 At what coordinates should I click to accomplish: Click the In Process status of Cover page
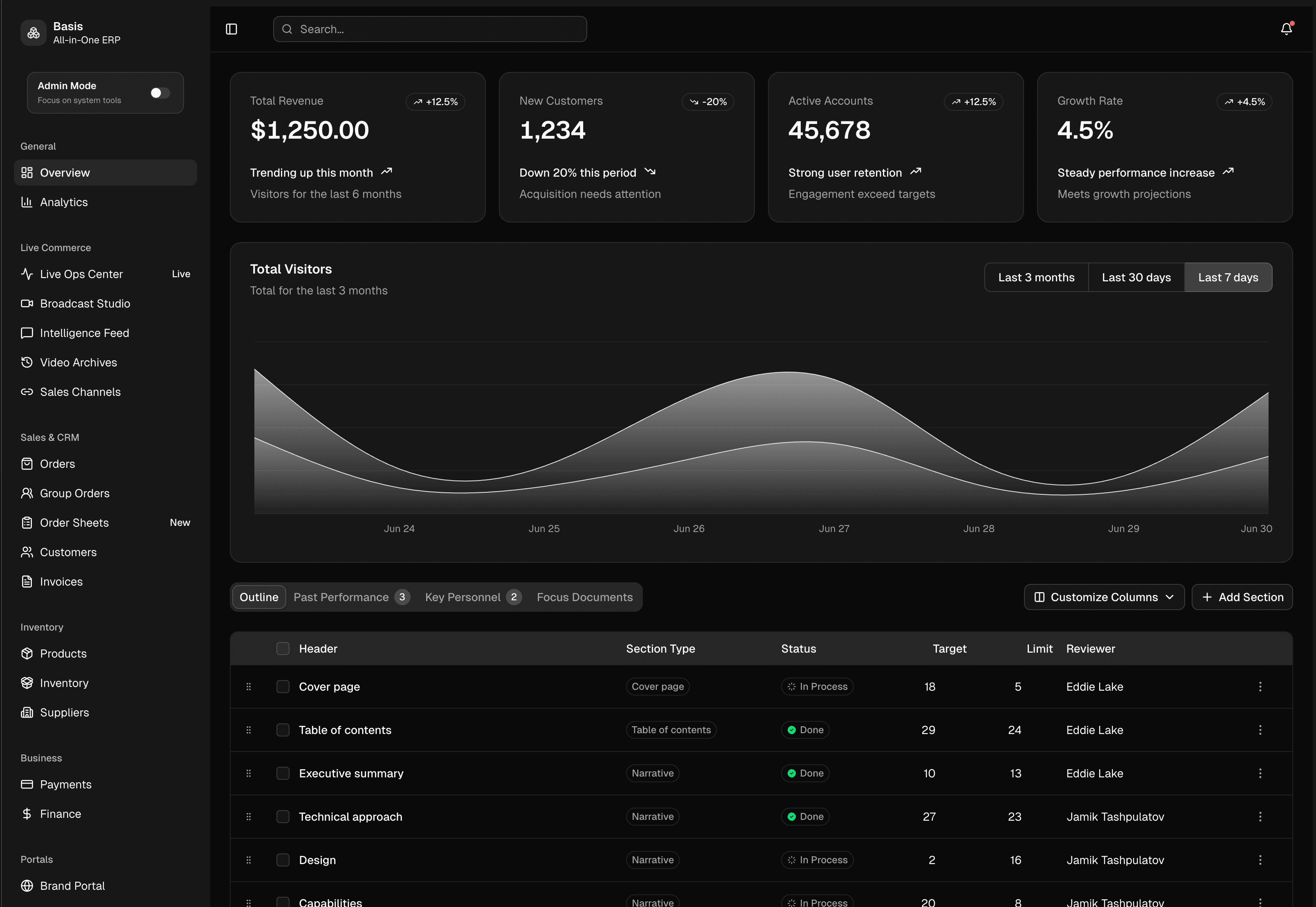pos(817,687)
